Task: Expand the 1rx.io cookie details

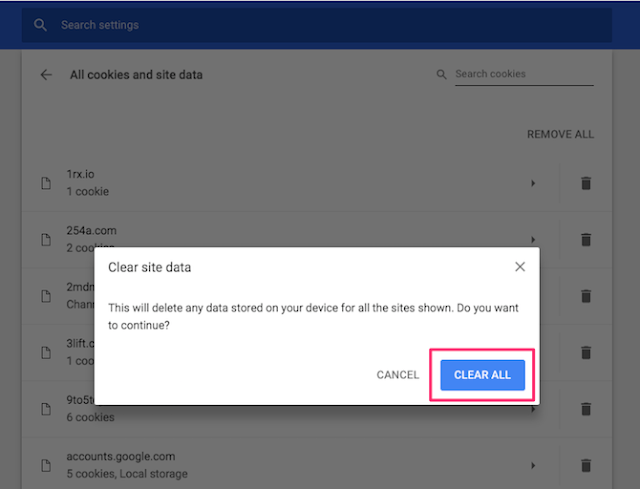Action: point(533,183)
